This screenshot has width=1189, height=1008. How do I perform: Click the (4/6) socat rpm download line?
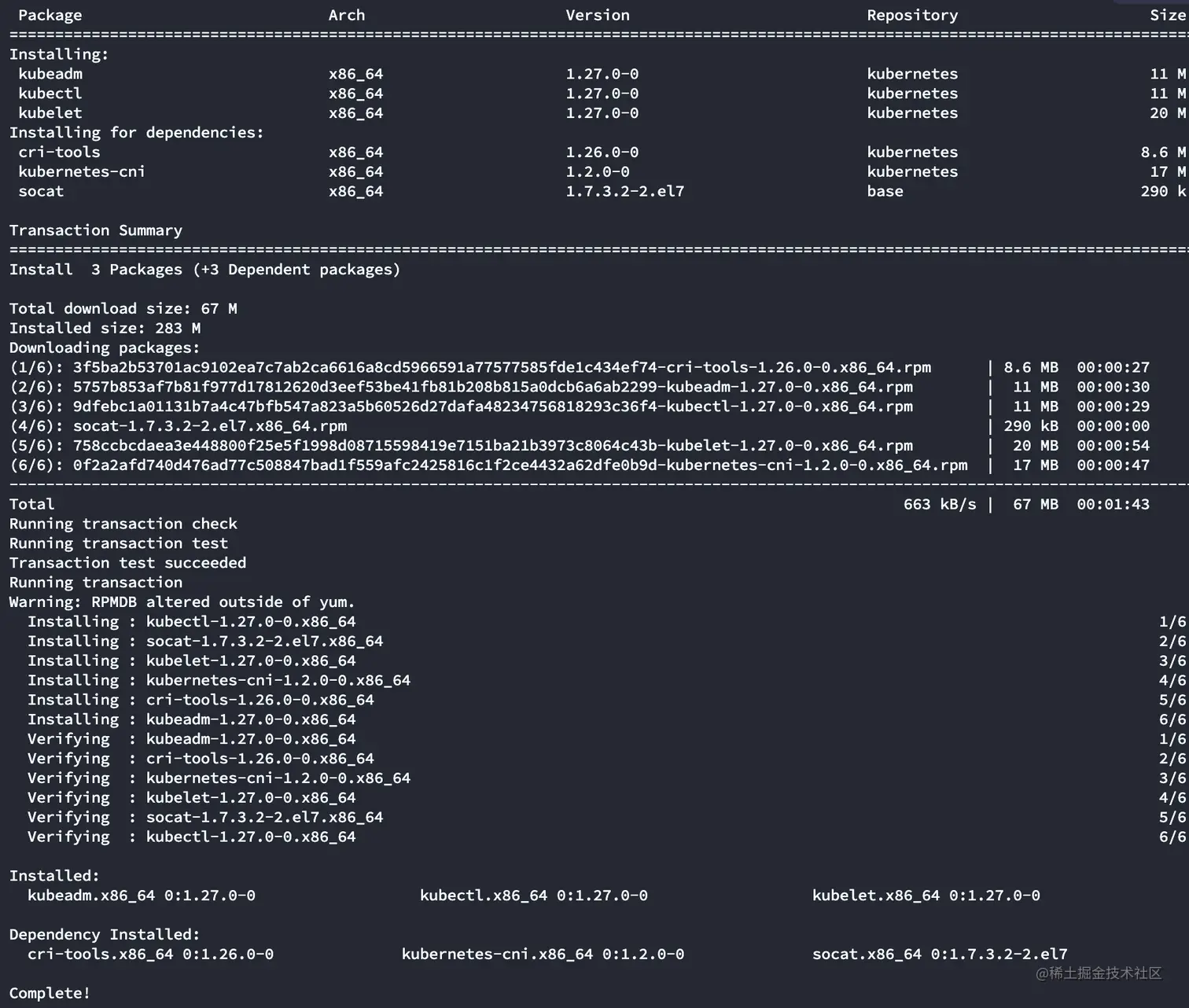pos(580,426)
